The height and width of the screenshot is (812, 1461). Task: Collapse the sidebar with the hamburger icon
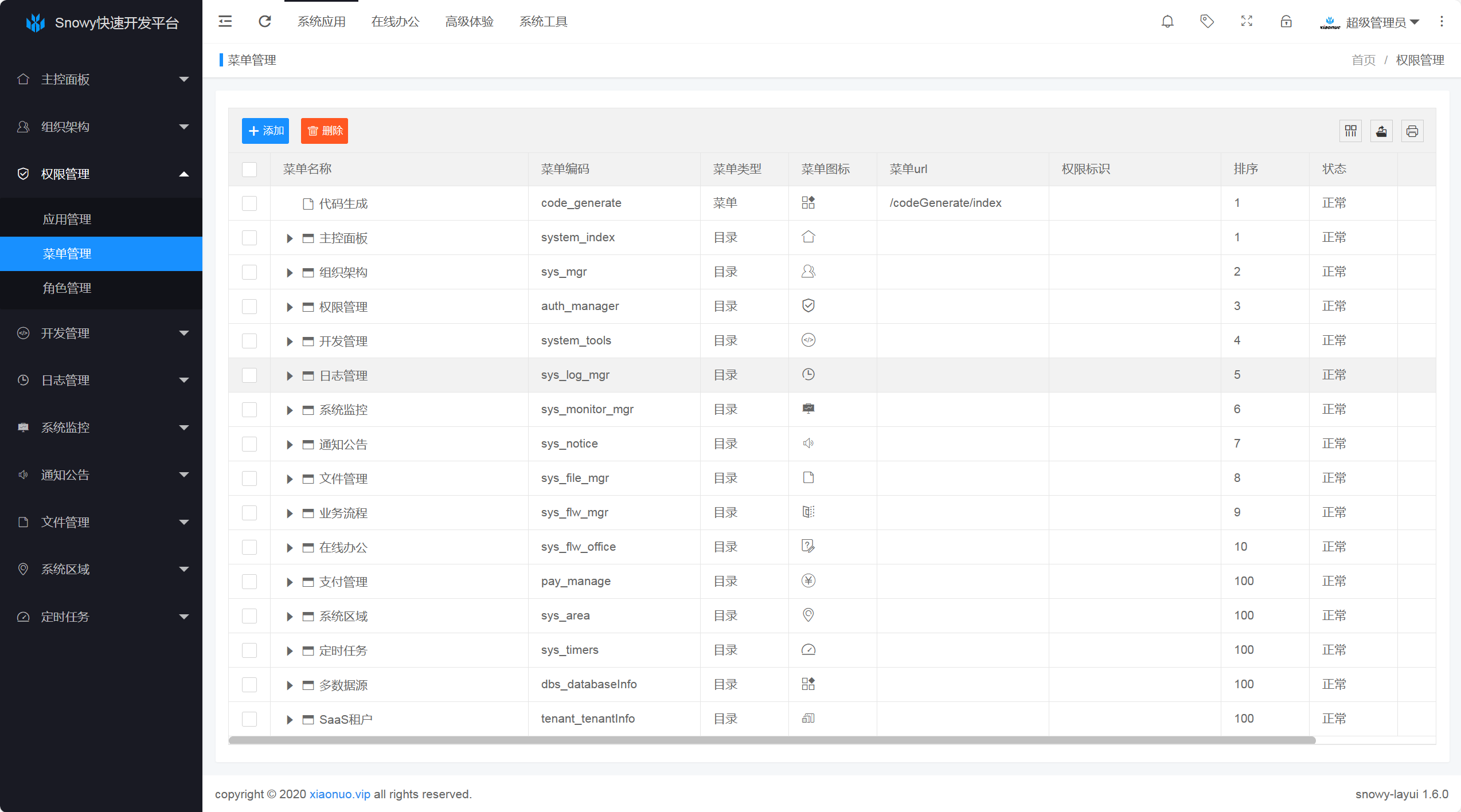coord(225,22)
